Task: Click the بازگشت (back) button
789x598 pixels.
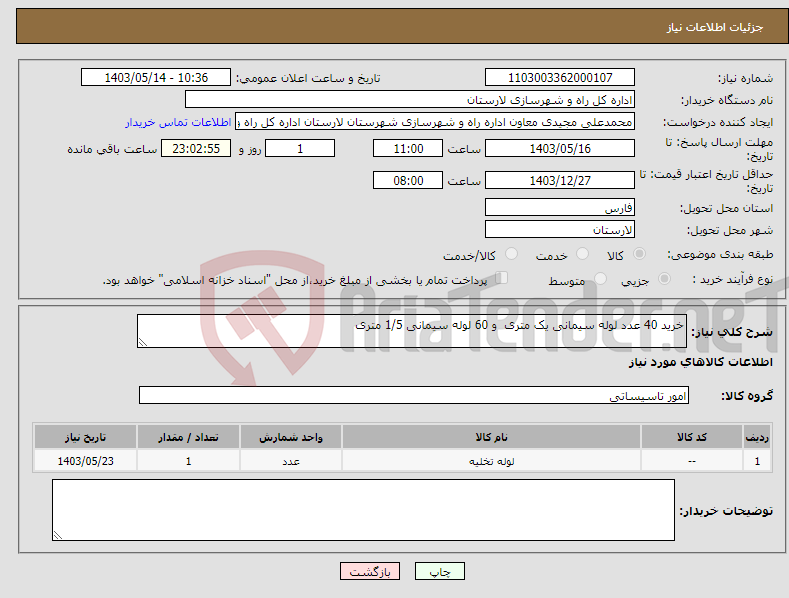Action: pos(370,571)
